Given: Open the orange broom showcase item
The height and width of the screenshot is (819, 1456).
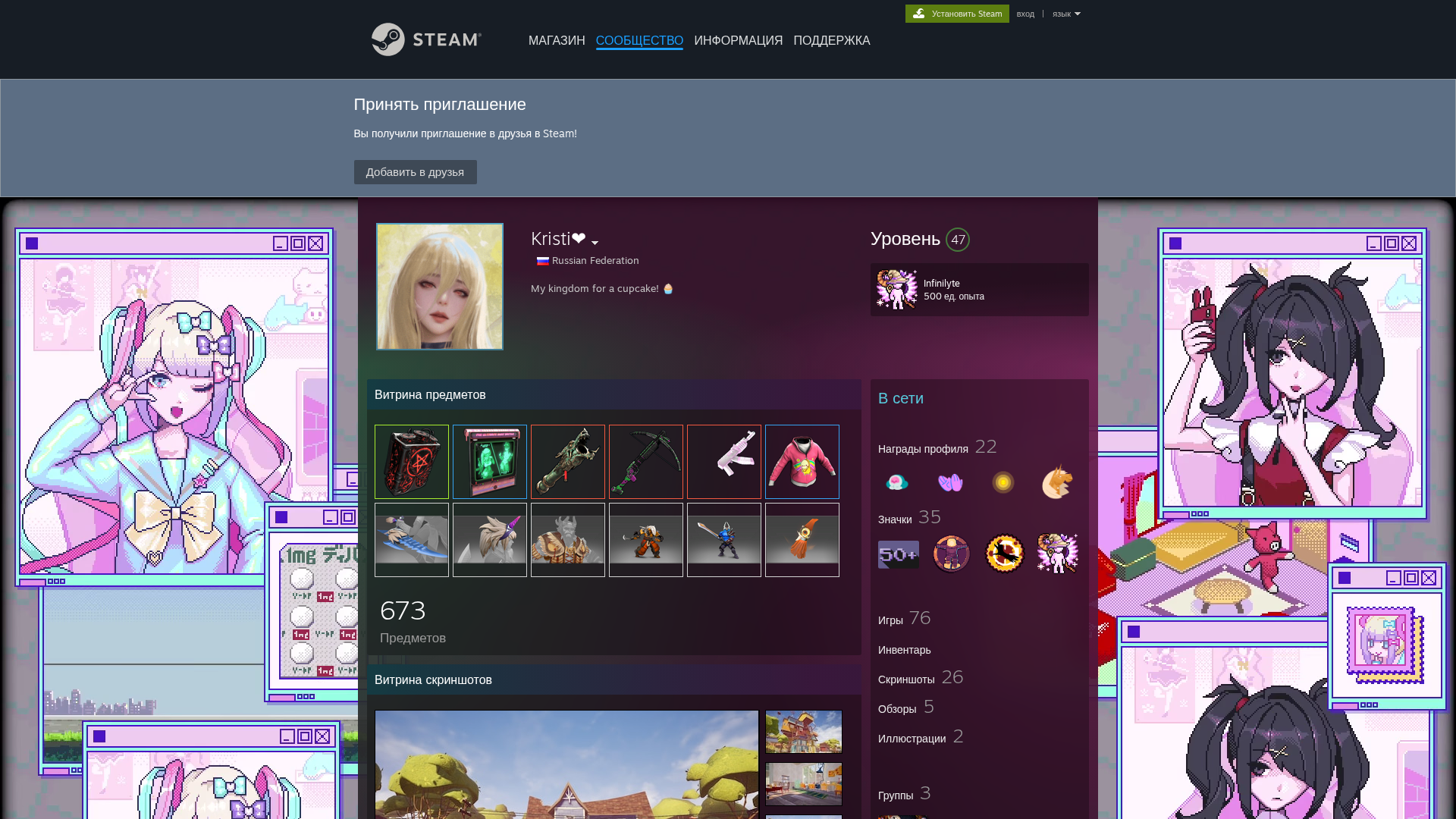Looking at the screenshot, I should tap(802, 540).
